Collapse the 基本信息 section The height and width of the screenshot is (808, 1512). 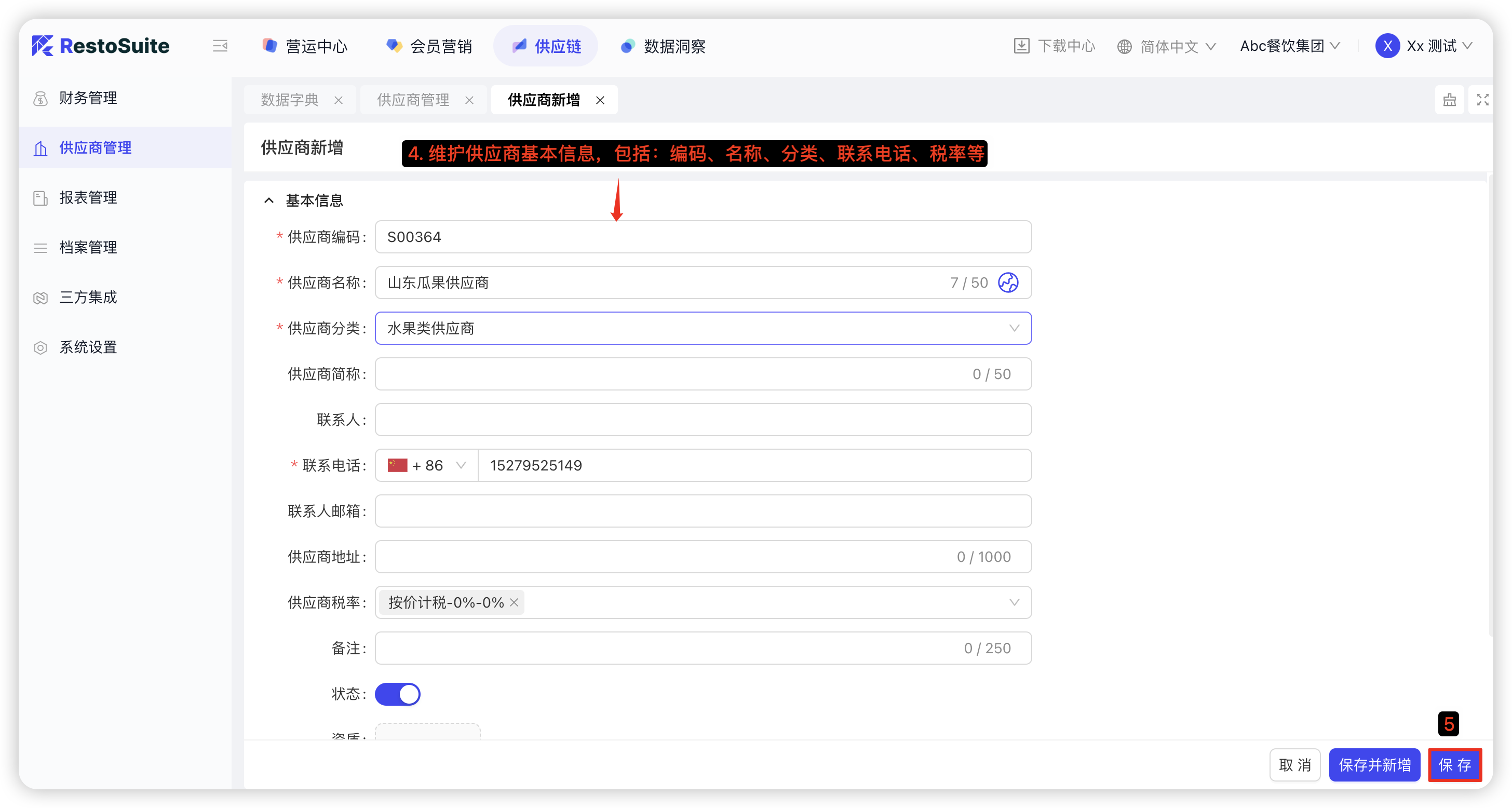269,201
